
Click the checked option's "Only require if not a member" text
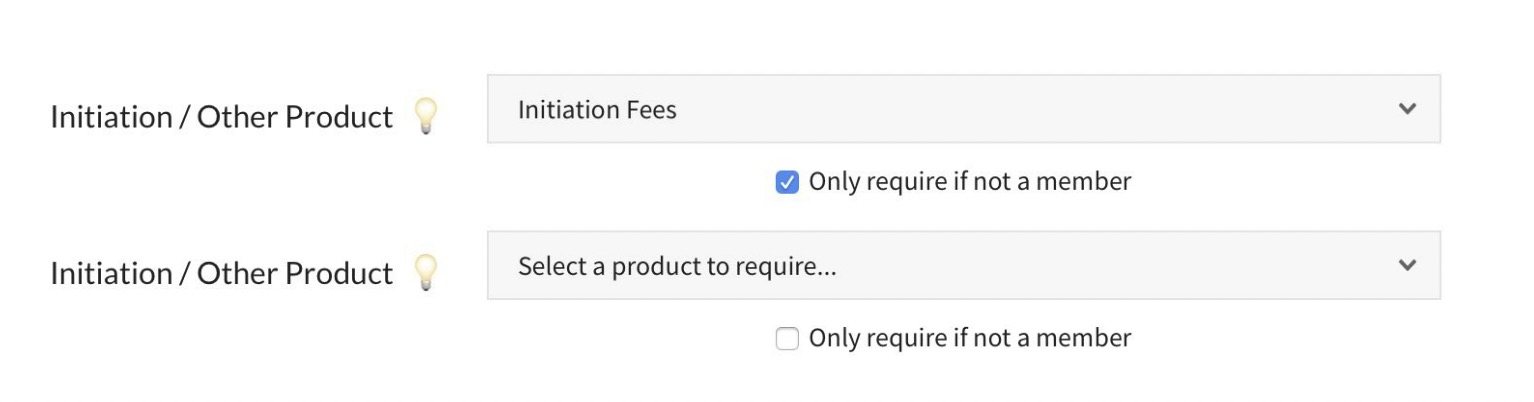coord(969,182)
